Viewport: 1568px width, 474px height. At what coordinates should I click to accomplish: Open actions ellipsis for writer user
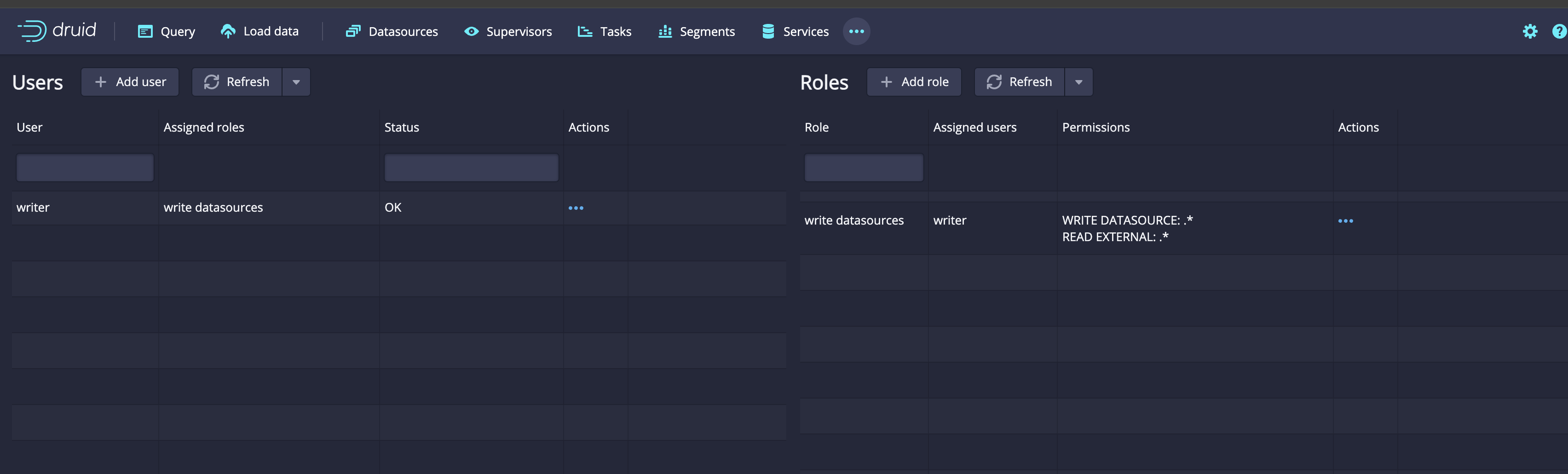(575, 208)
